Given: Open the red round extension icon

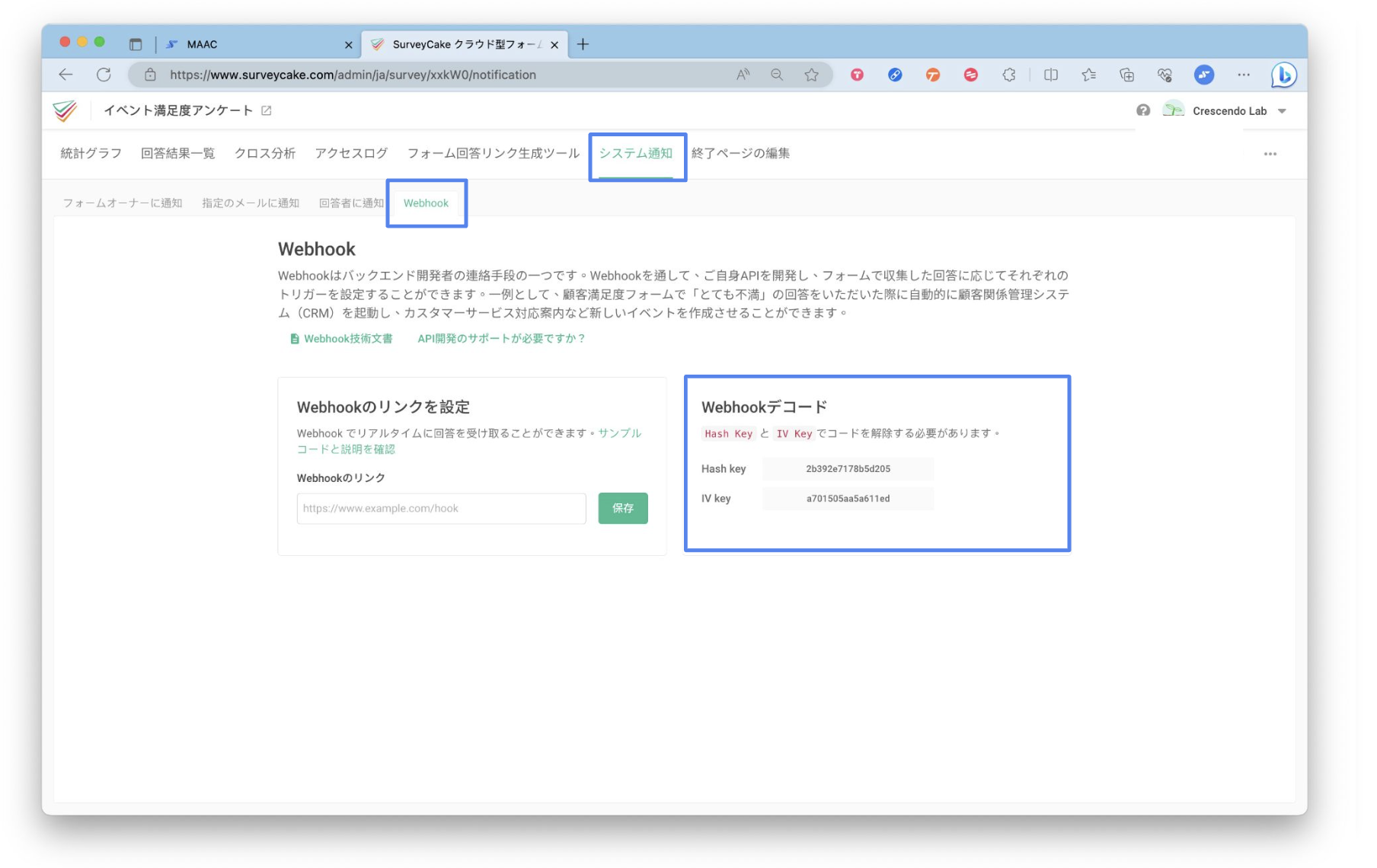Looking at the screenshot, I should (x=970, y=75).
